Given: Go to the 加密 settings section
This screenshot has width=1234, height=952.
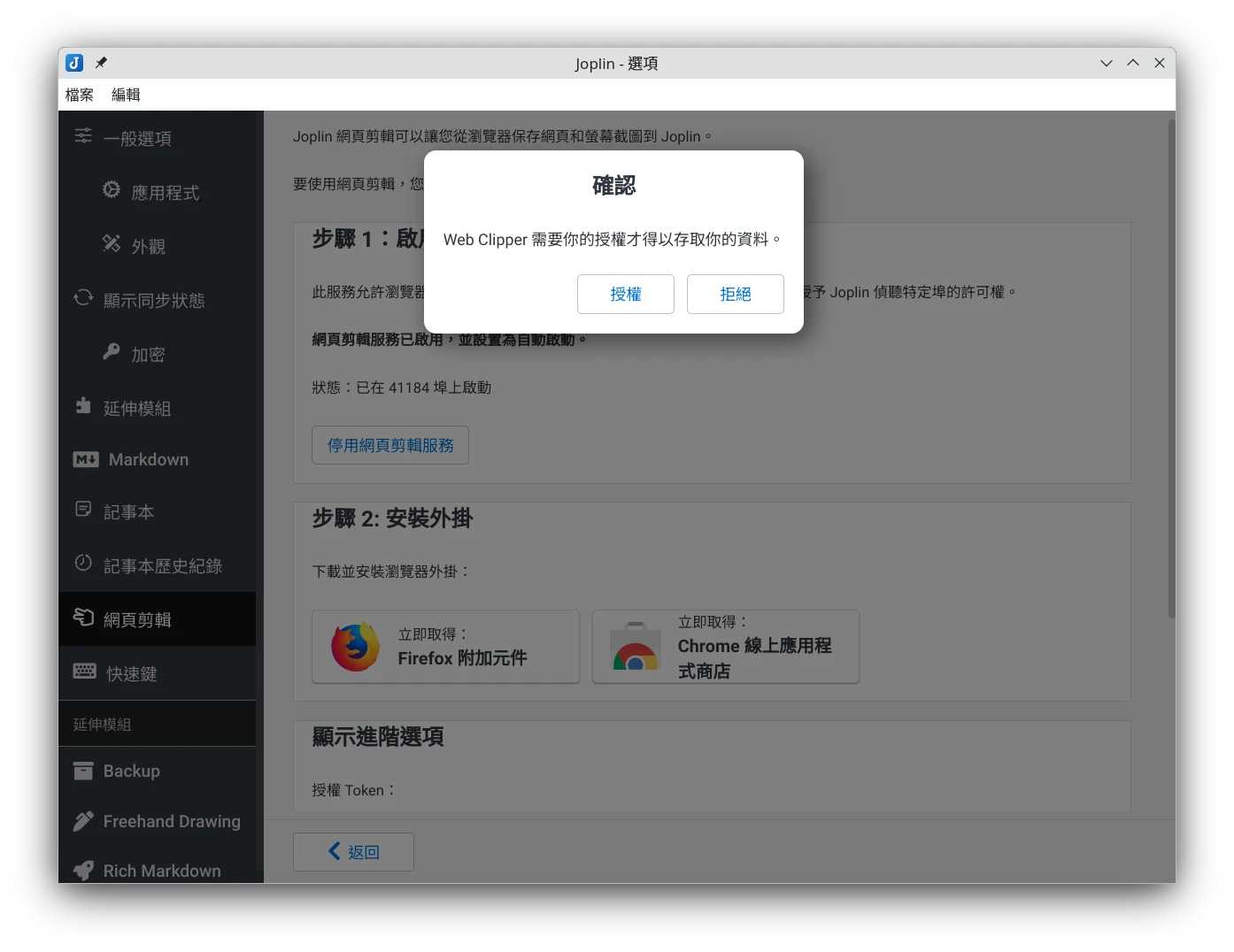Looking at the screenshot, I should 158,354.
